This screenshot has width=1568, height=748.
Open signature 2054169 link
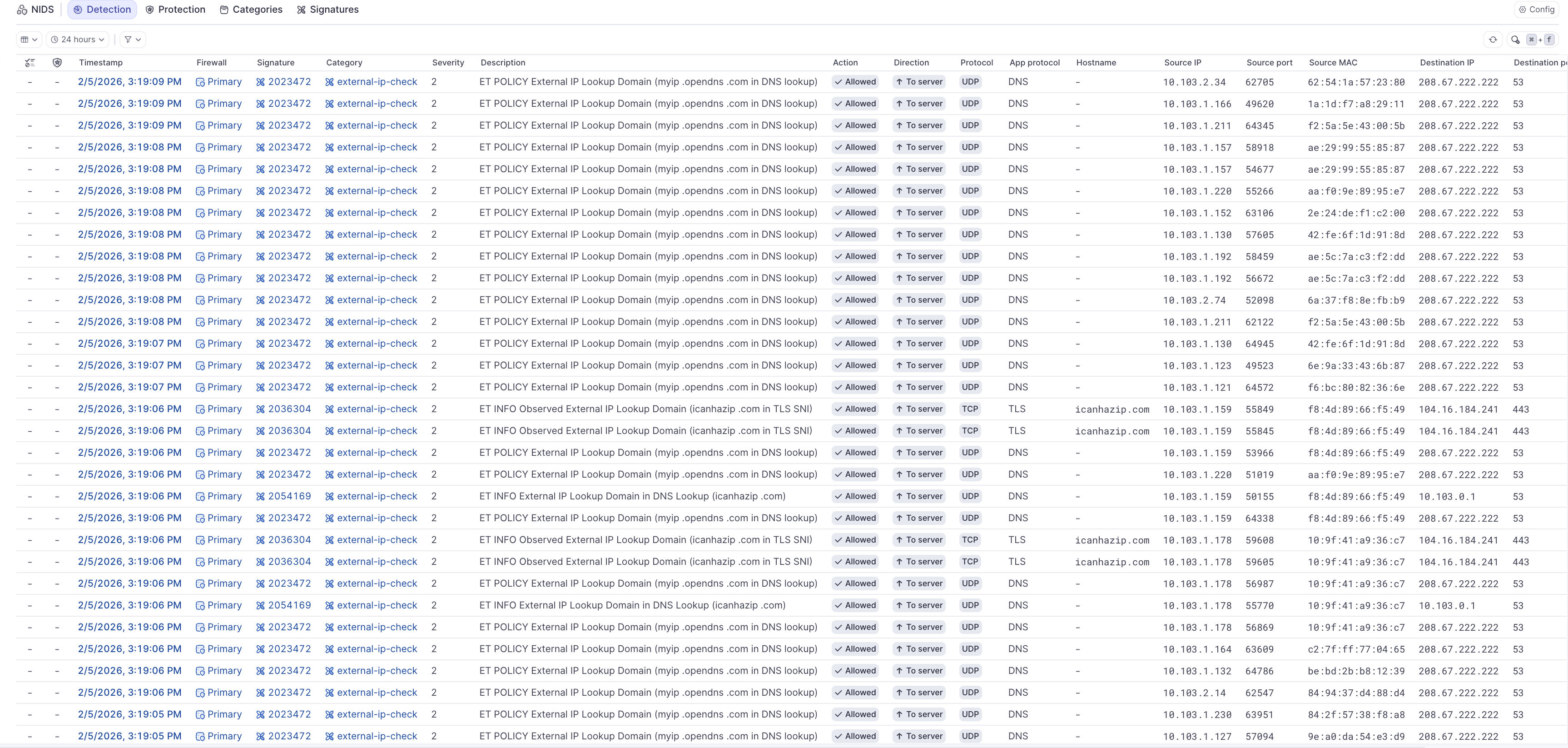coord(289,496)
